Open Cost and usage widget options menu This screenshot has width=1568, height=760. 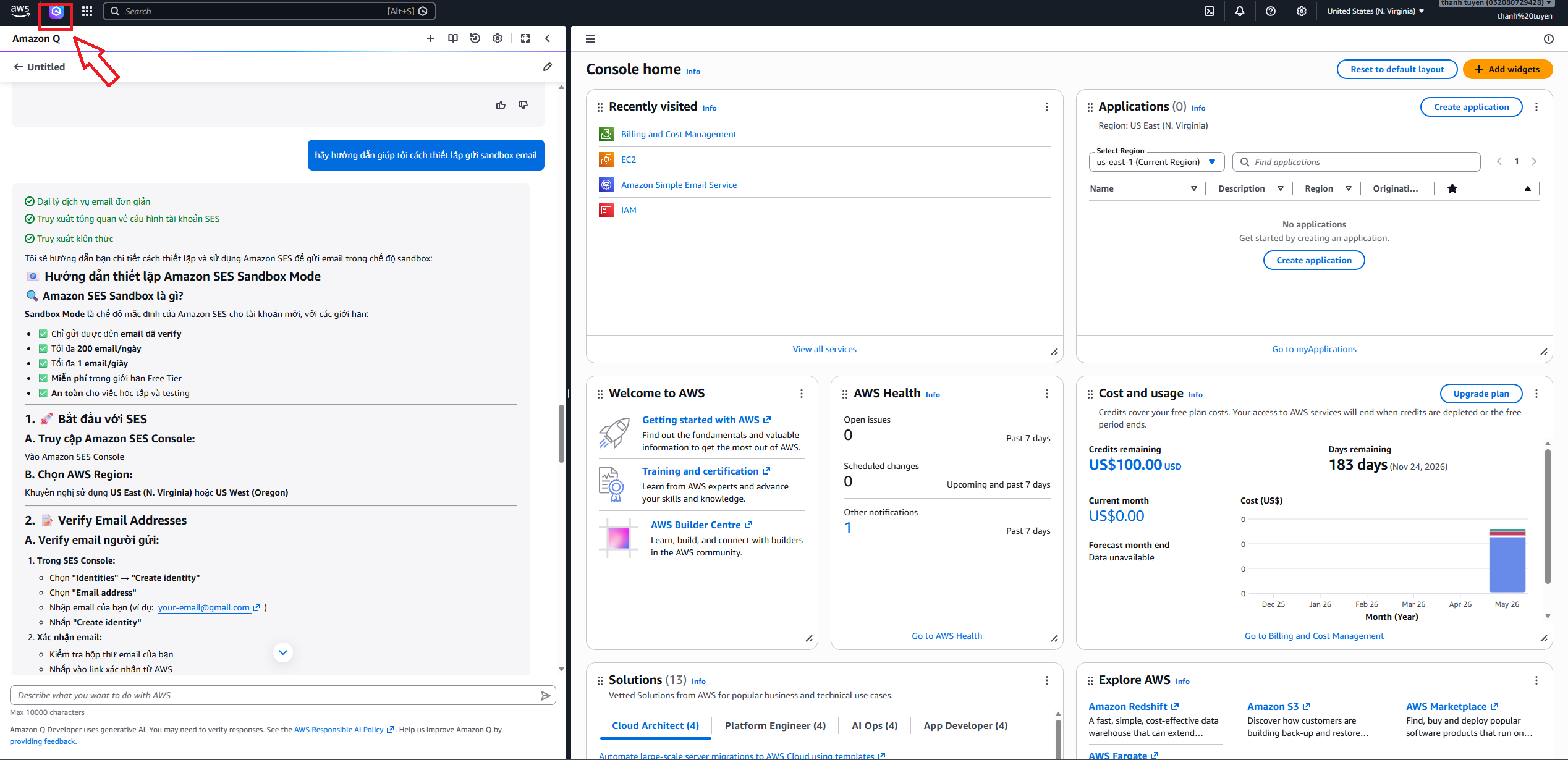click(x=1536, y=394)
